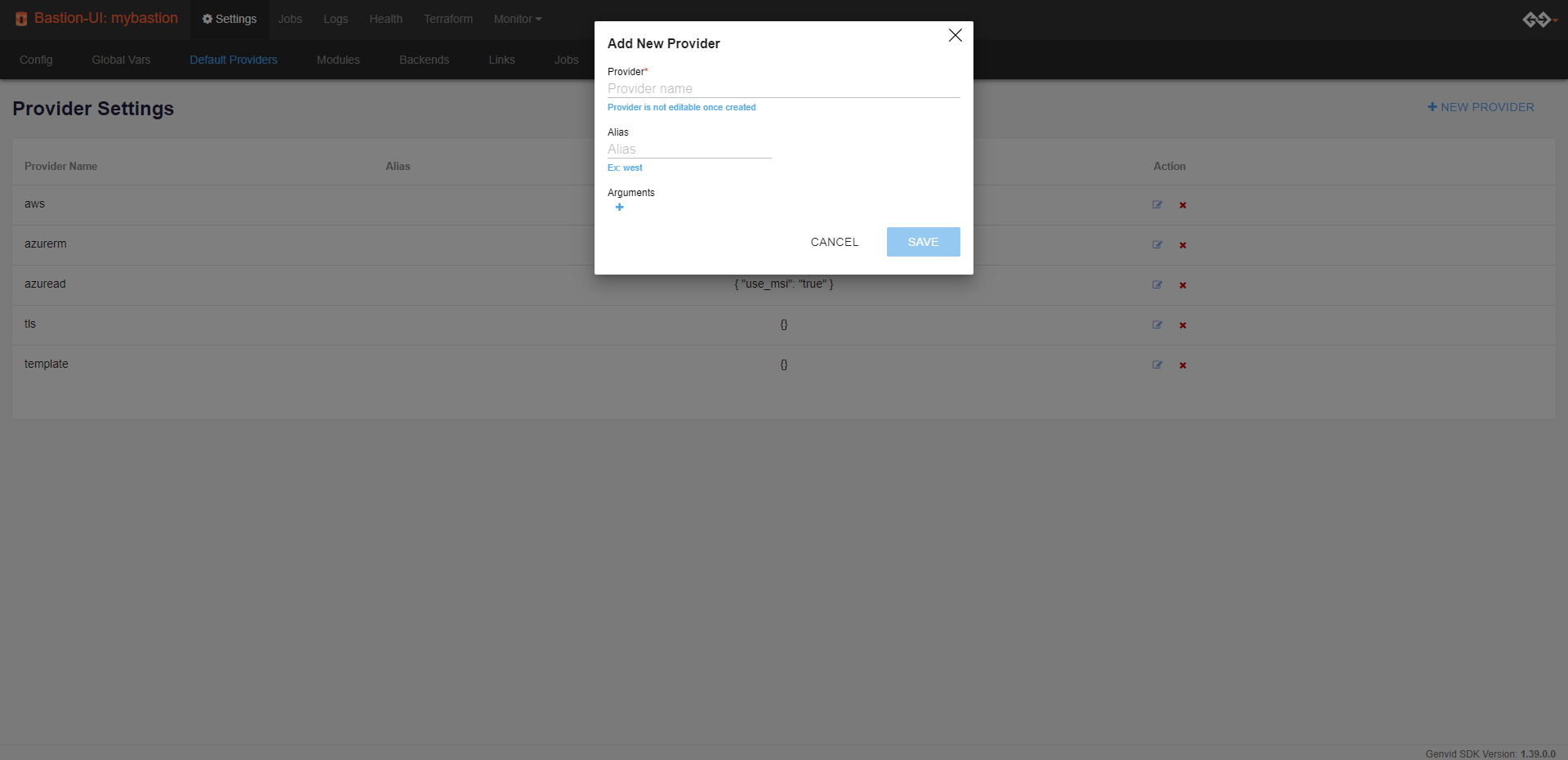Switch to the Jobs settings sub-tab

[566, 60]
